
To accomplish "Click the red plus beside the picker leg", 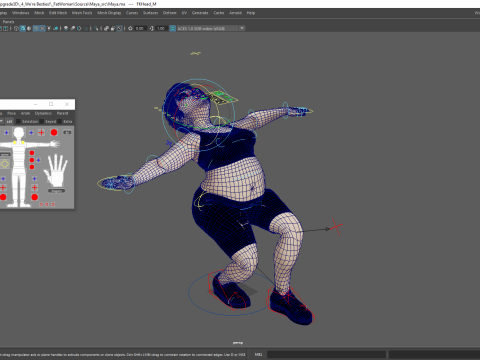I will (34, 187).
